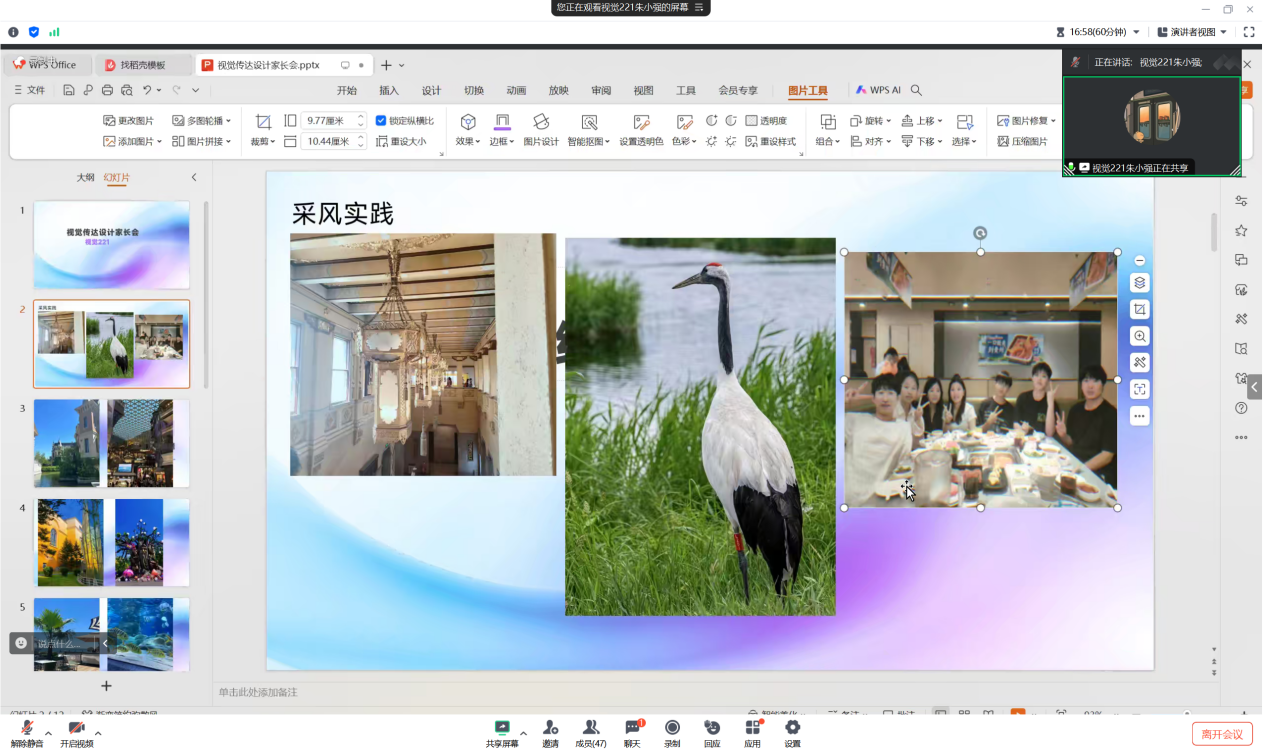
Task: Click the compress picture (压缩图片) button
Action: click(1022, 142)
